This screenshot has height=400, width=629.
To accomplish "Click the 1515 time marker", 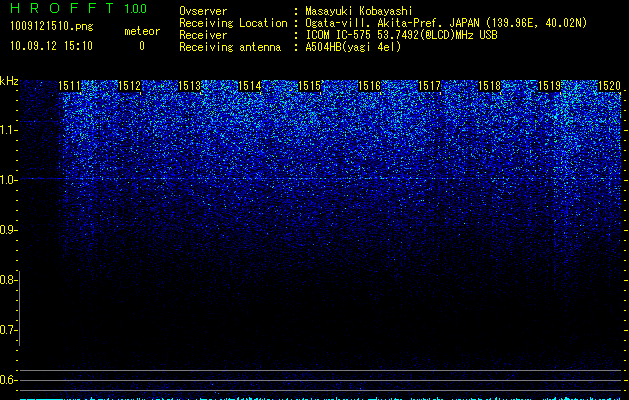I will (x=309, y=86).
